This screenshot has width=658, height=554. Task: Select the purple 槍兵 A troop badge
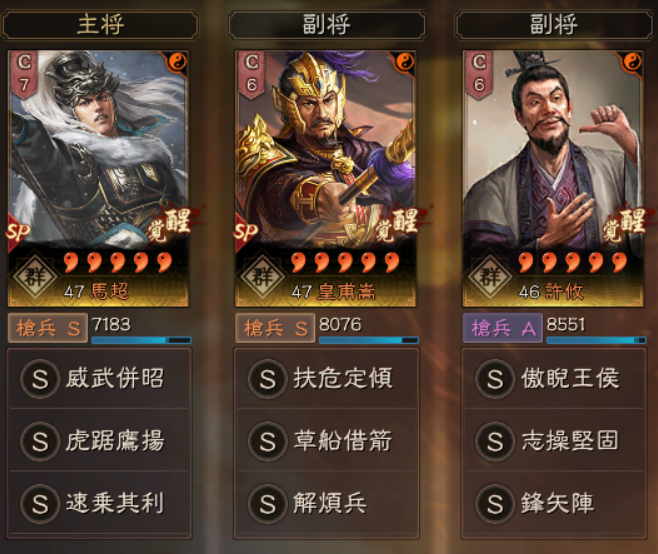502,328
